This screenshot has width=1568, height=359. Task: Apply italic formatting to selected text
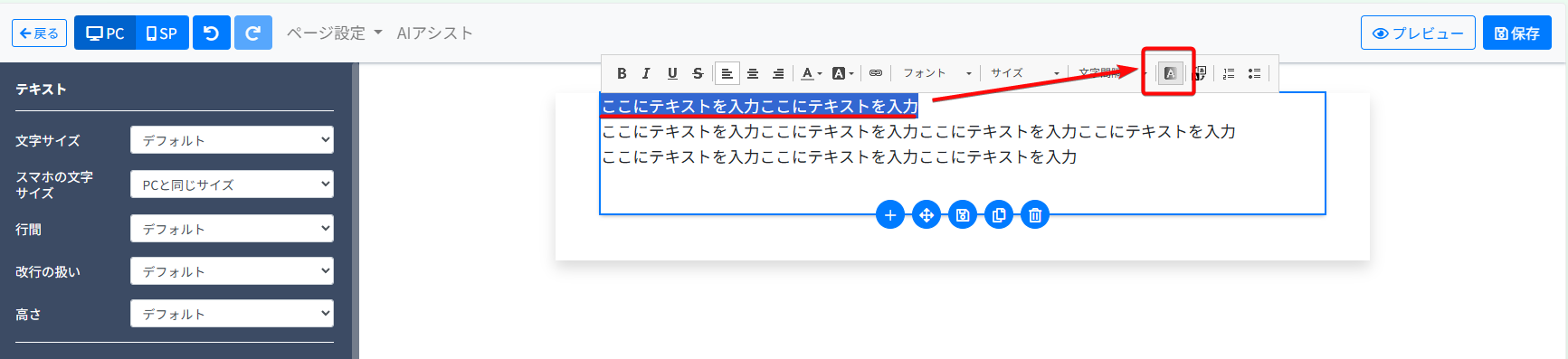(x=646, y=73)
